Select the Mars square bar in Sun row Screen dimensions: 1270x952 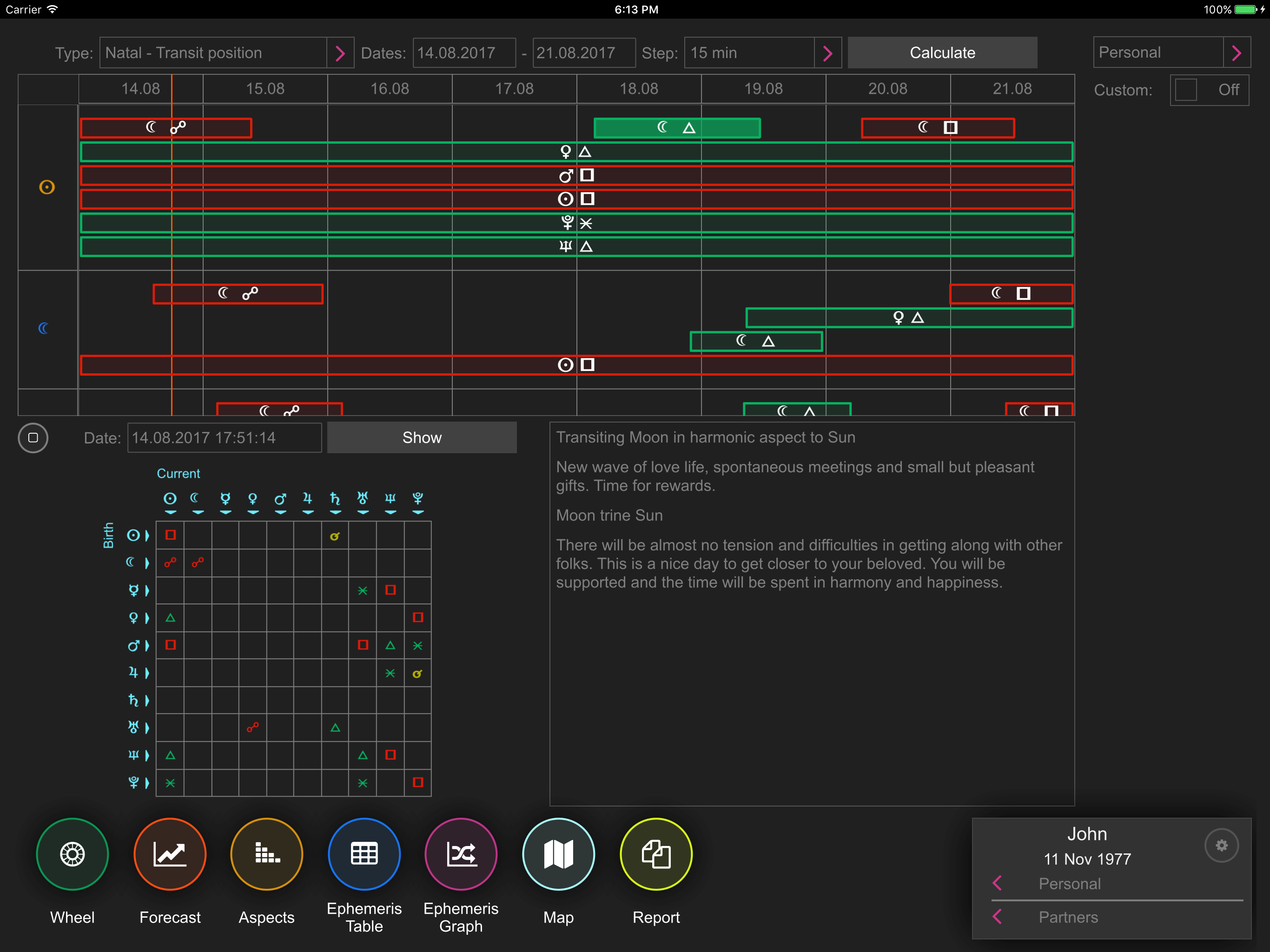click(576, 175)
